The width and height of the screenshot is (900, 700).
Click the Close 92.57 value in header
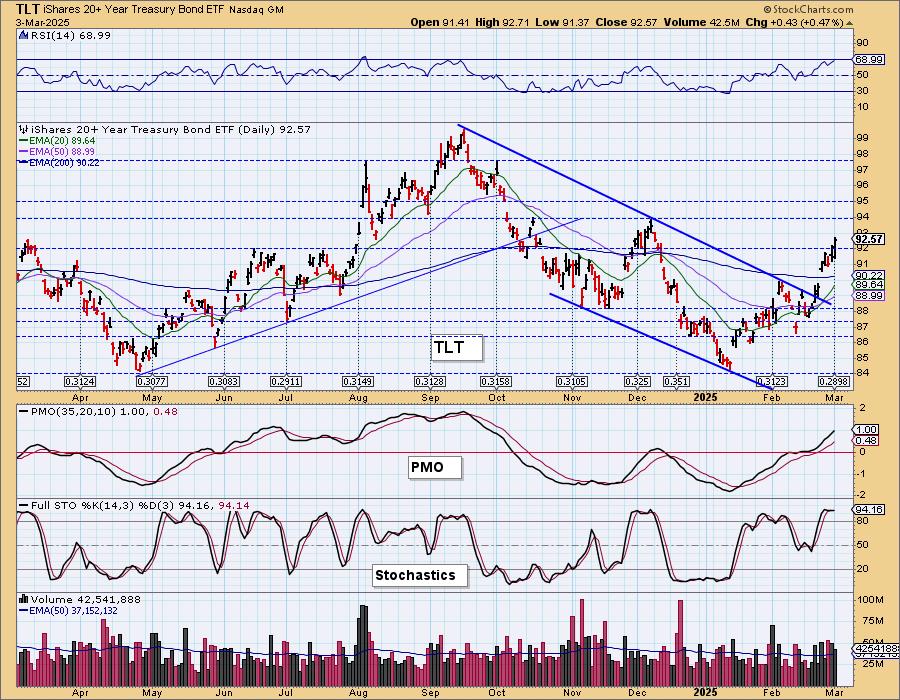pyautogui.click(x=627, y=22)
